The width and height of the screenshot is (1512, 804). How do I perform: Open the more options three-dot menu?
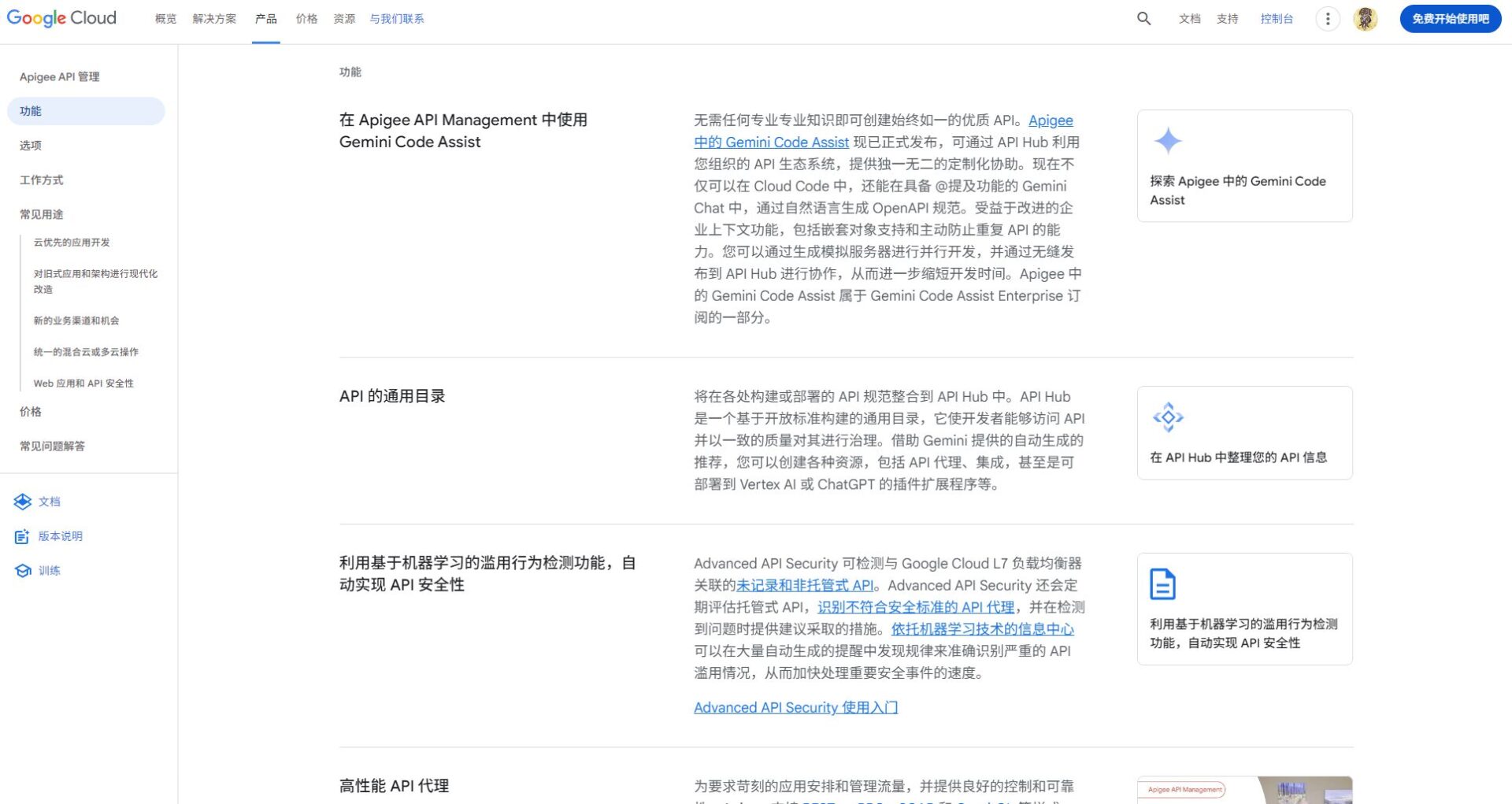click(x=1328, y=18)
